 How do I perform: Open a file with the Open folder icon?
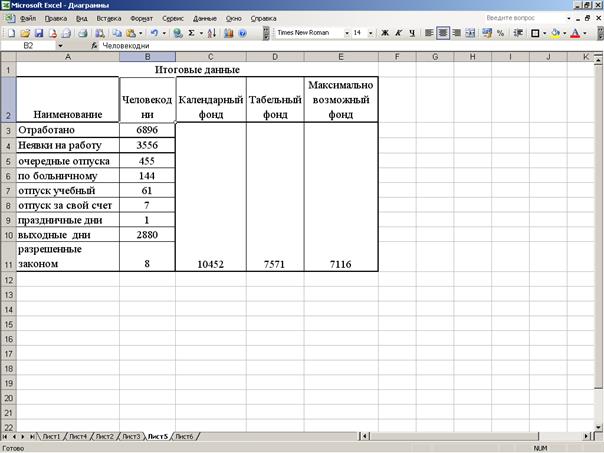pos(26,33)
